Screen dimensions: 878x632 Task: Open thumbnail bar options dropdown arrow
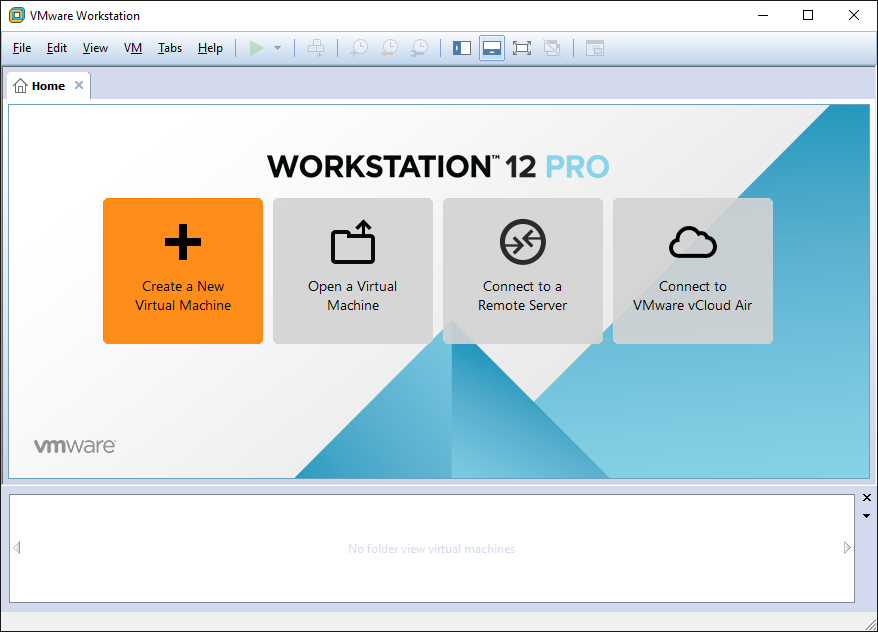point(866,516)
